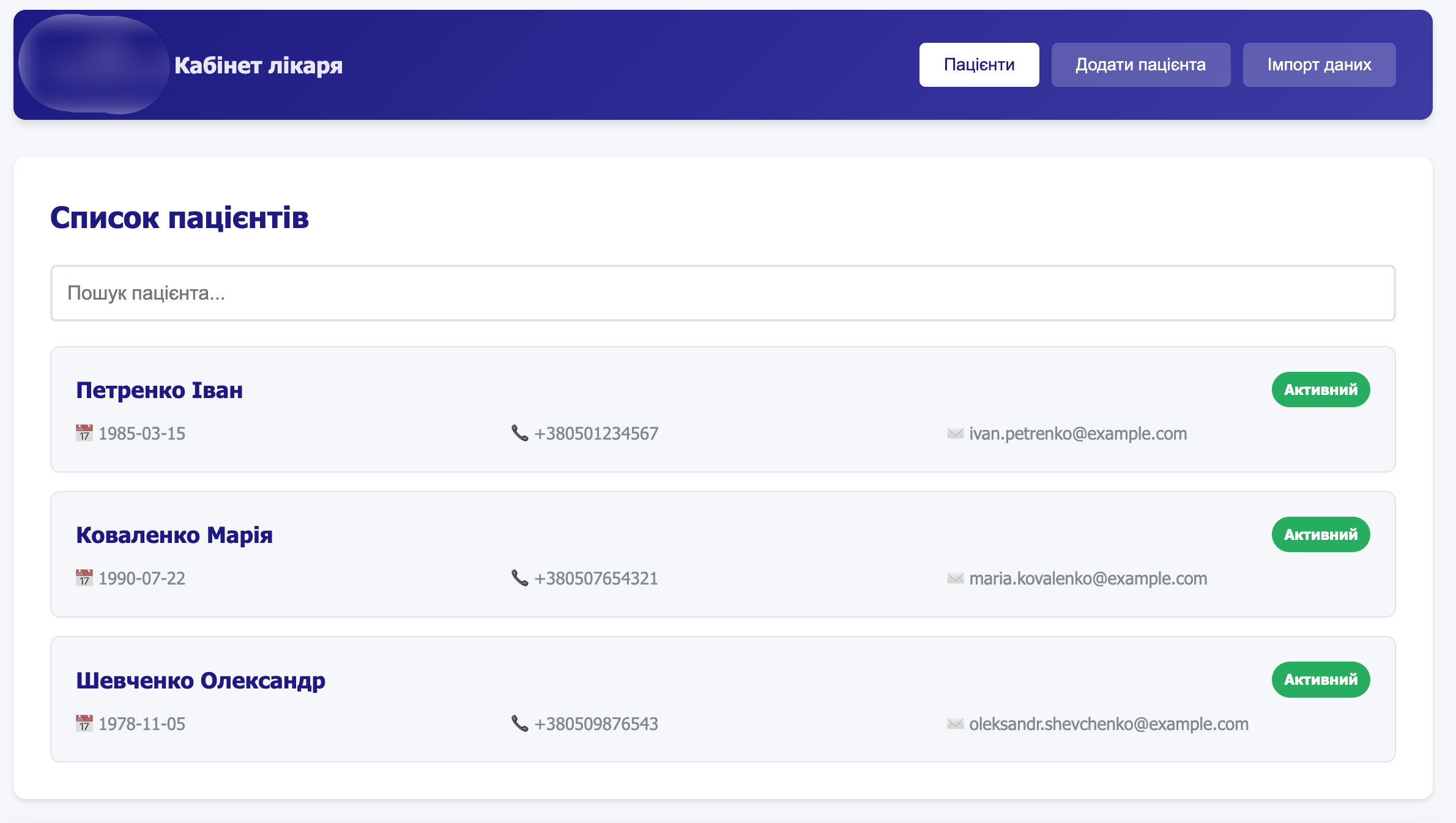The image size is (1456, 823).
Task: Open patient Коваленко Марія record
Action: click(174, 535)
